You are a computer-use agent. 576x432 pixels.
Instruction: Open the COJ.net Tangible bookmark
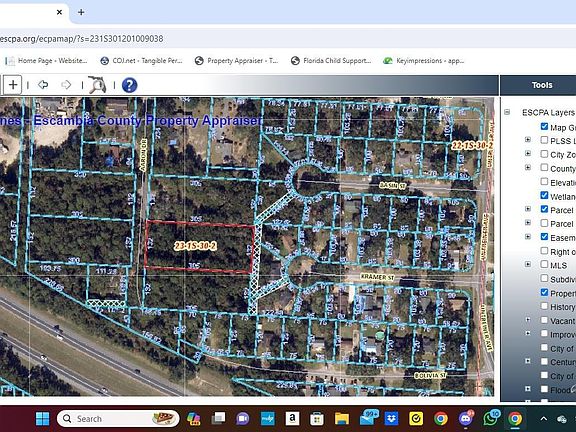click(141, 61)
